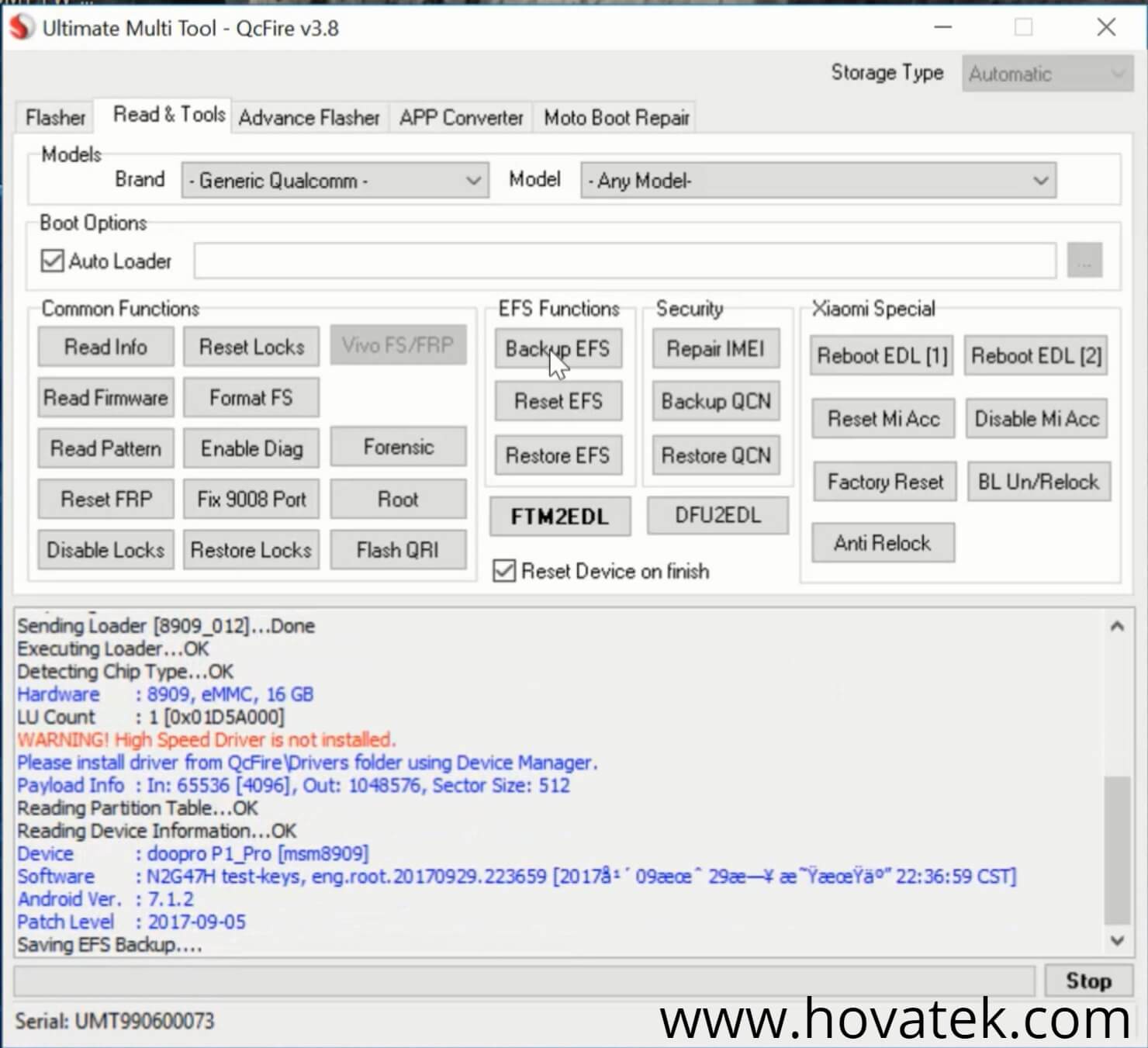Click the loader browse '...' button

coord(1084,260)
